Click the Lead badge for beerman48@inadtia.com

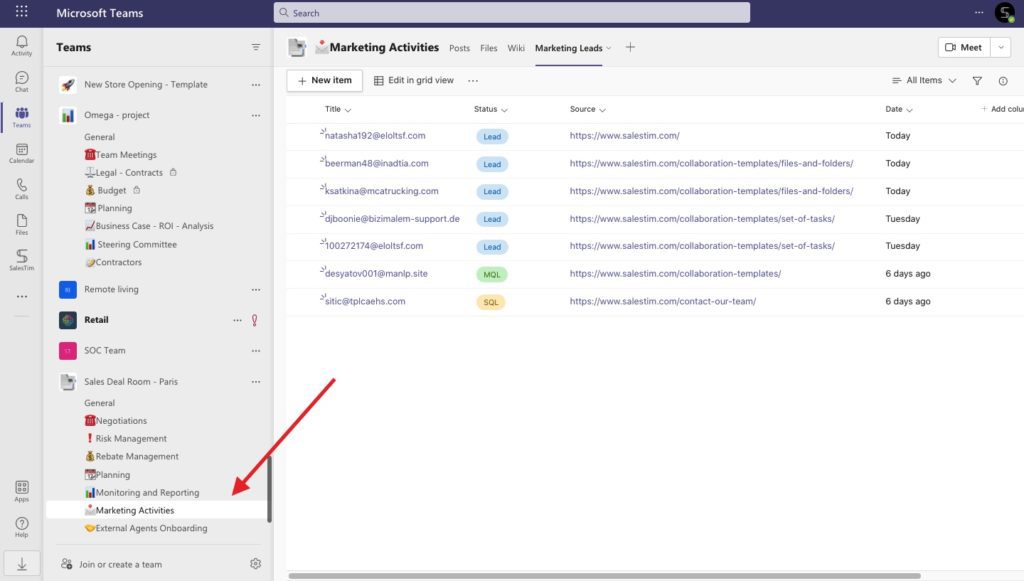point(492,165)
